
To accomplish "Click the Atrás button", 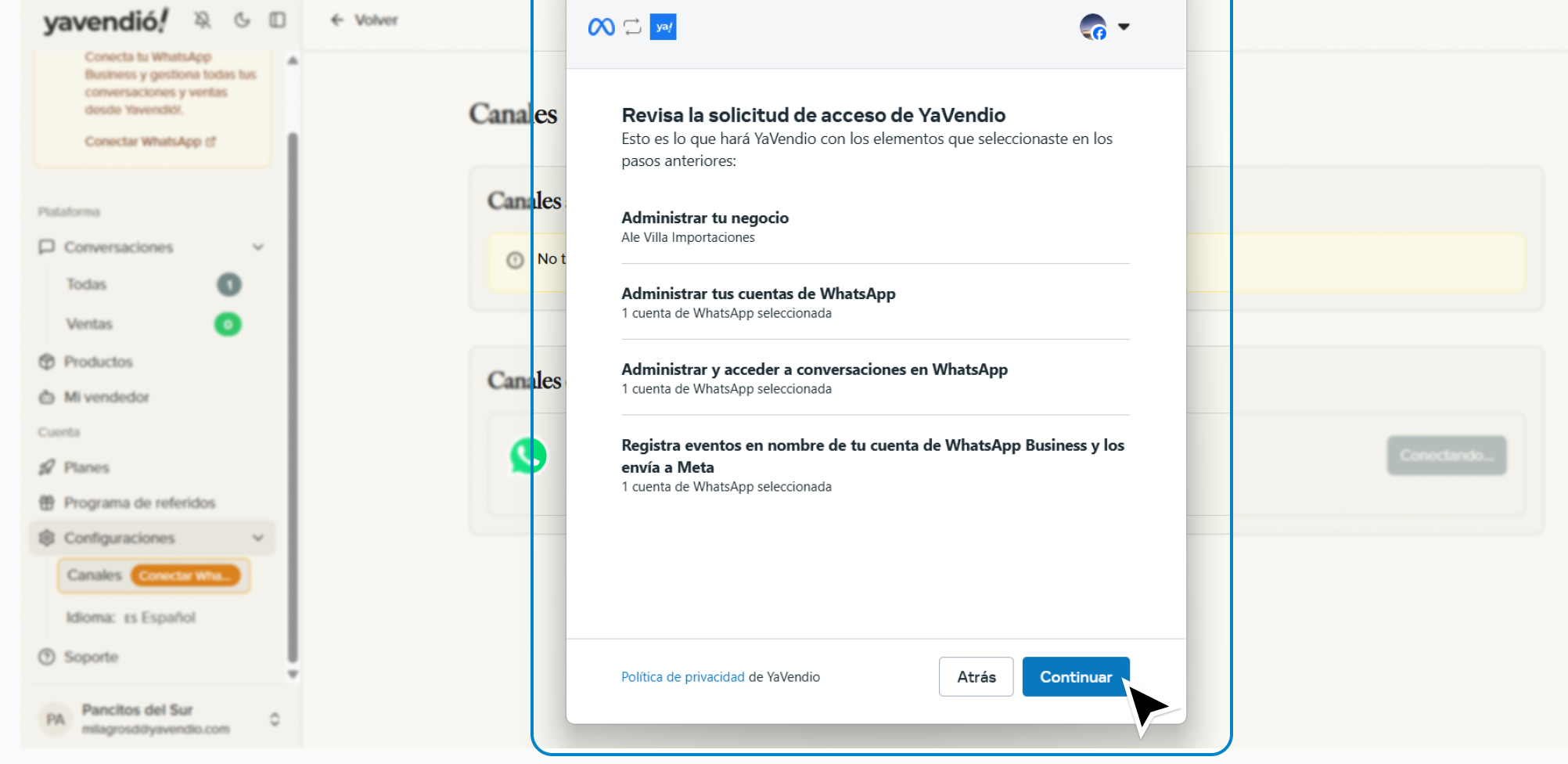I will (x=976, y=676).
